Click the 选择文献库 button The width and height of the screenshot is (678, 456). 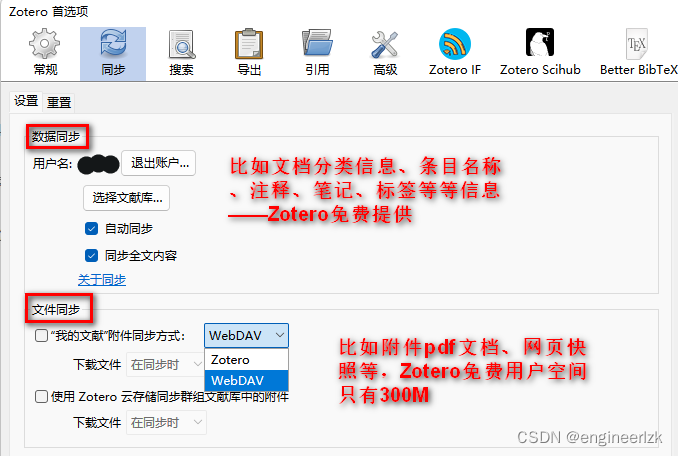126,198
